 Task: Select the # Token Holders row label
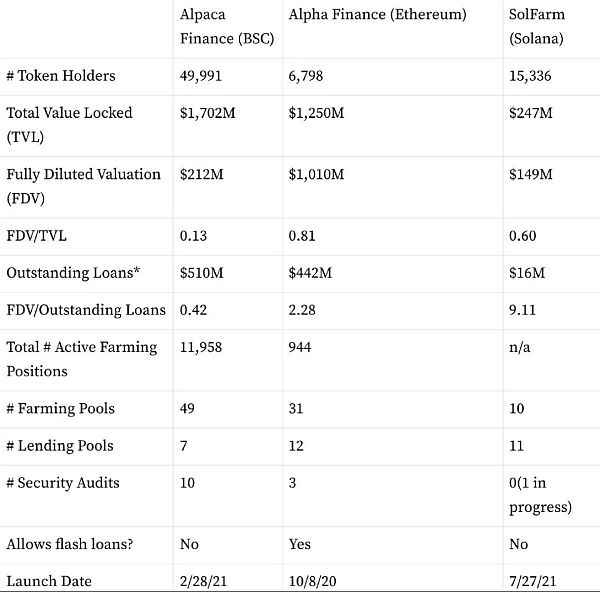click(x=61, y=76)
